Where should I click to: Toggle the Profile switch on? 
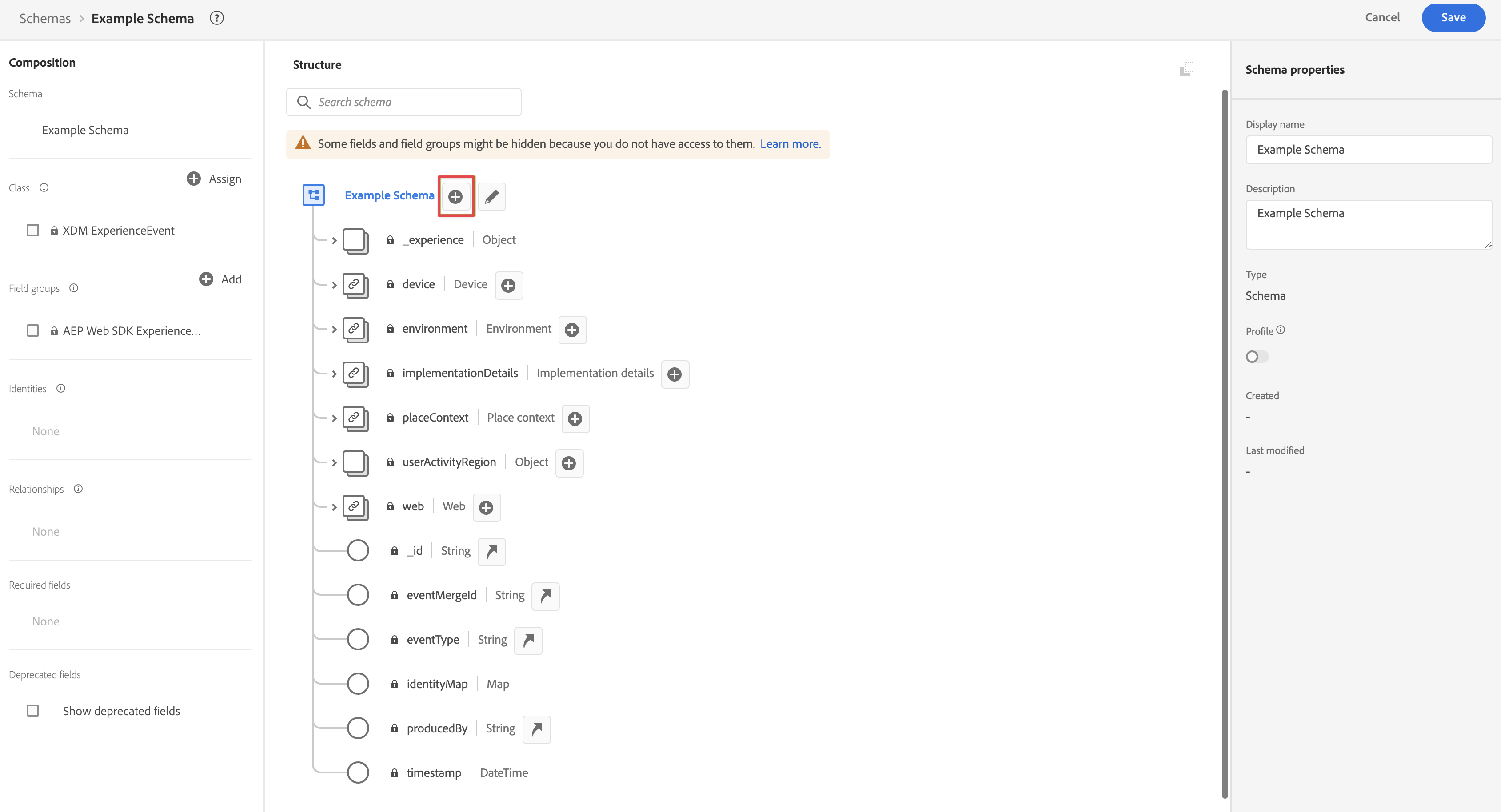pos(1256,357)
